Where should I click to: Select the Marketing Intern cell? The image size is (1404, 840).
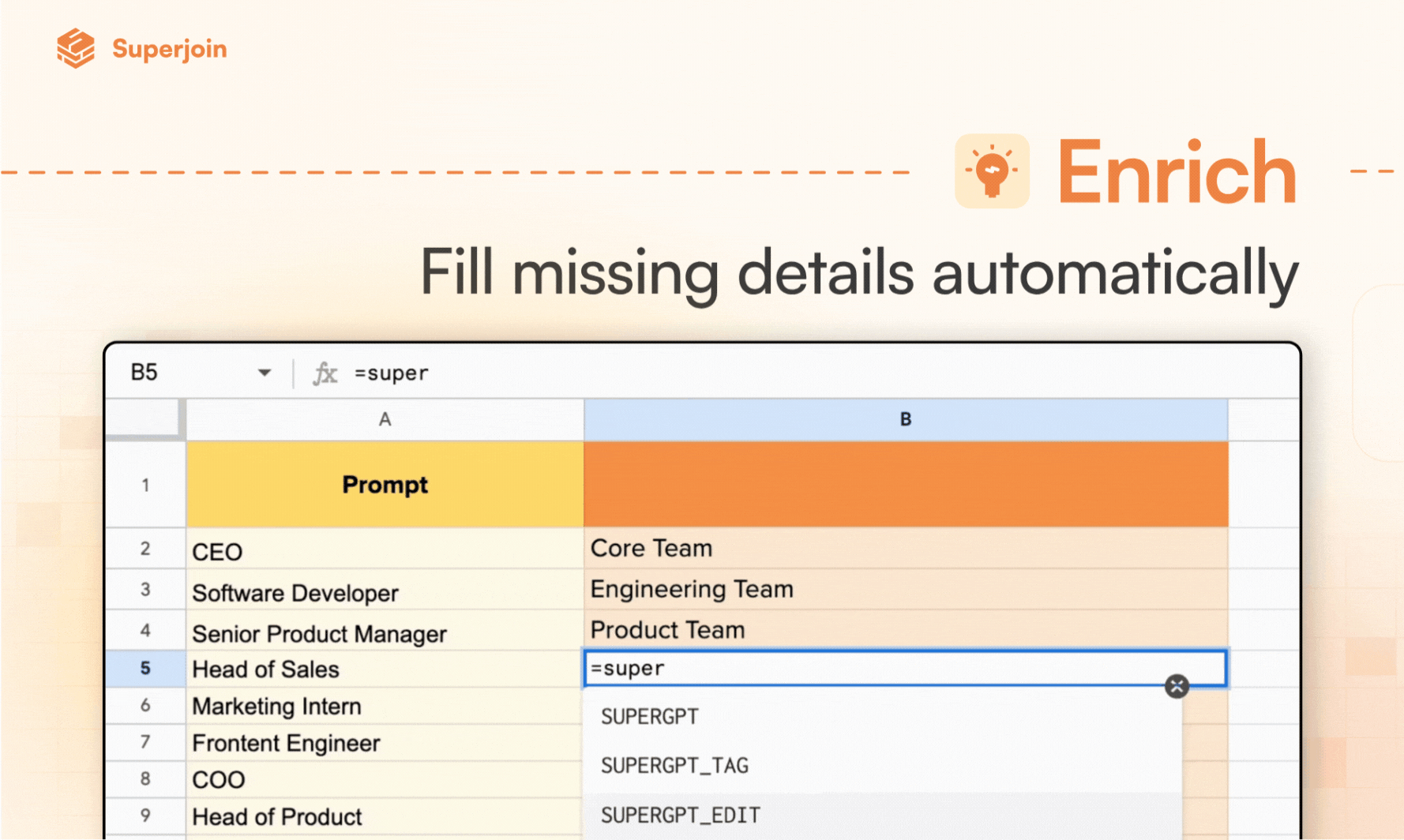point(385,706)
